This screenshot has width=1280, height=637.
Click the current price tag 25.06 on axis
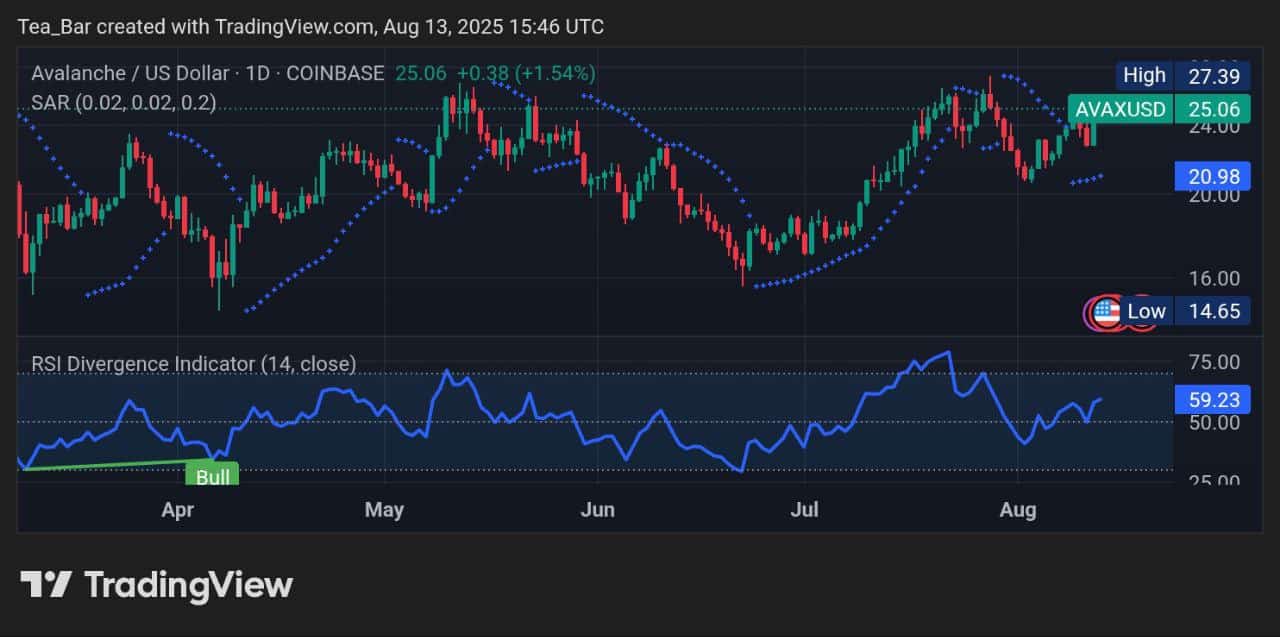click(x=1214, y=109)
